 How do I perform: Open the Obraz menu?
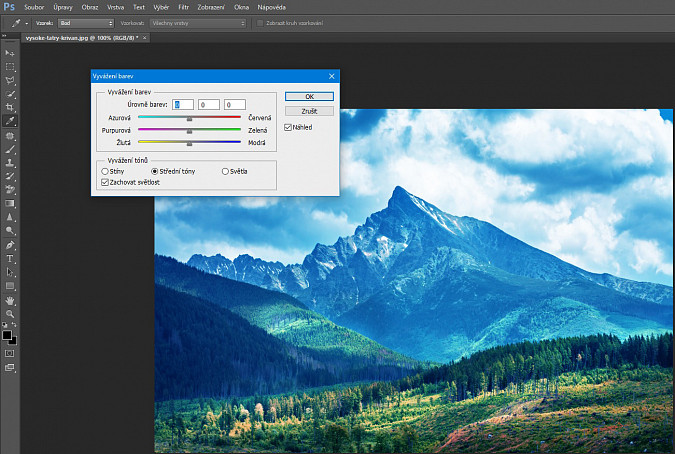(x=90, y=7)
